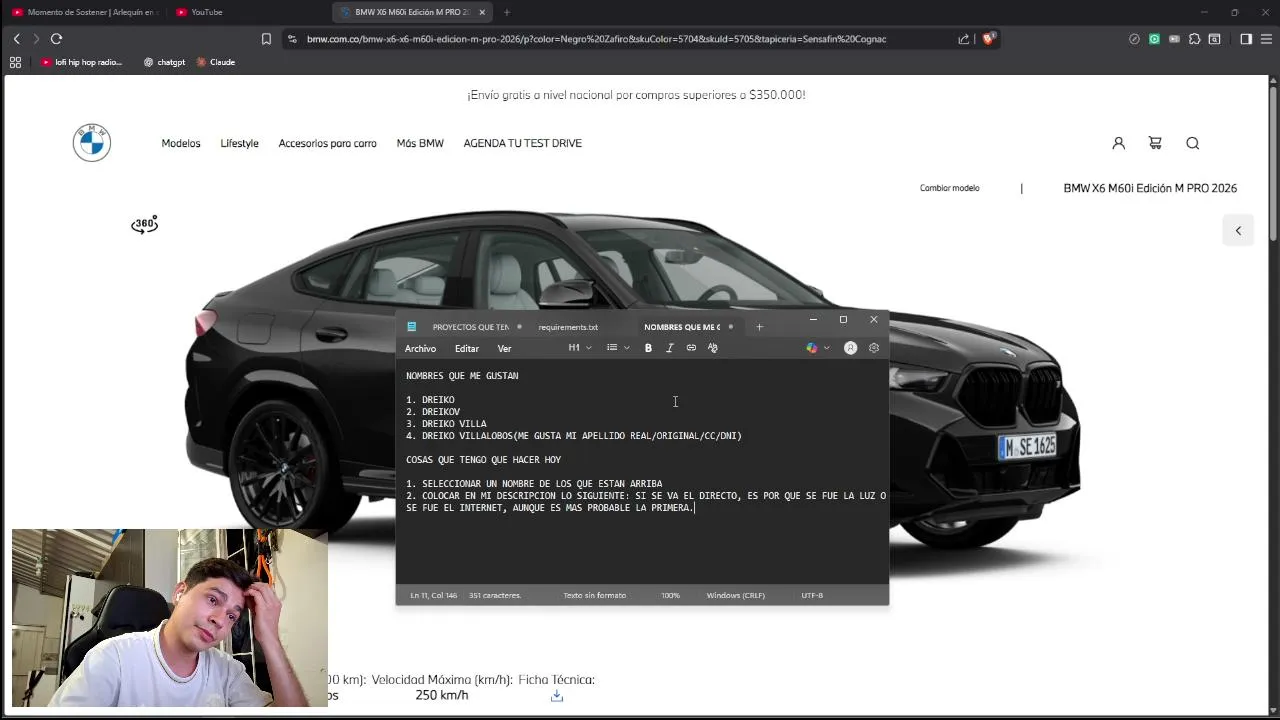The height and width of the screenshot is (720, 1280).
Task: Open zoom level 100% in Notepad status bar
Action: (670, 595)
